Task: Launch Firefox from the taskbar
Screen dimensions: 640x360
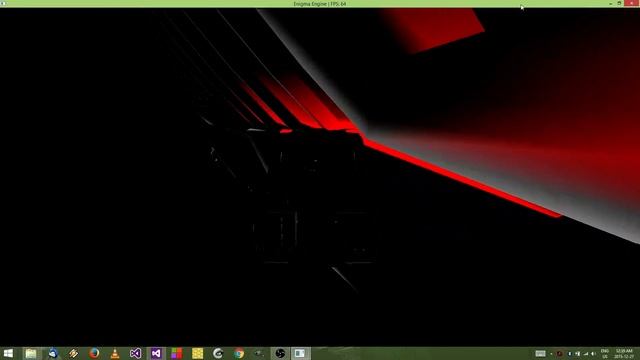Action: 94,353
